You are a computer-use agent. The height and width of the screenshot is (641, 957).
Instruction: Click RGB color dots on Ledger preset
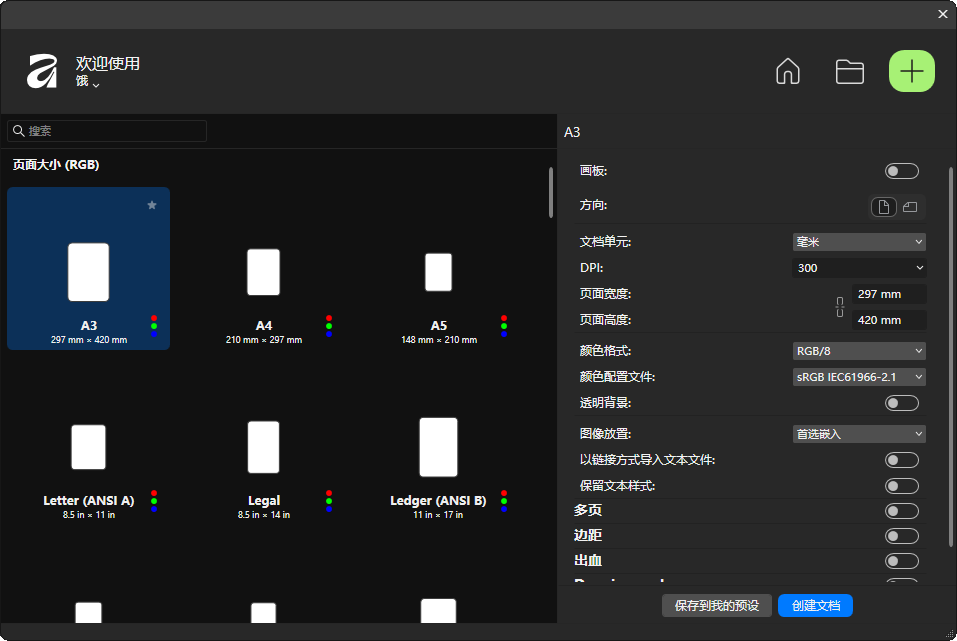(504, 501)
